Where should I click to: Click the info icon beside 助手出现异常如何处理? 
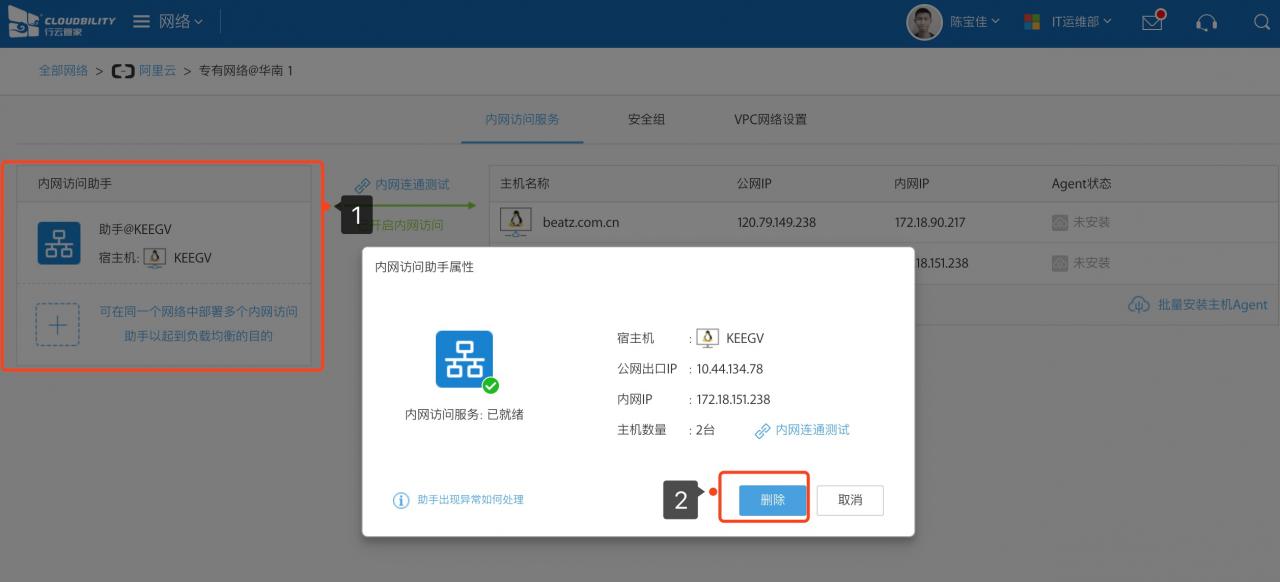point(401,500)
